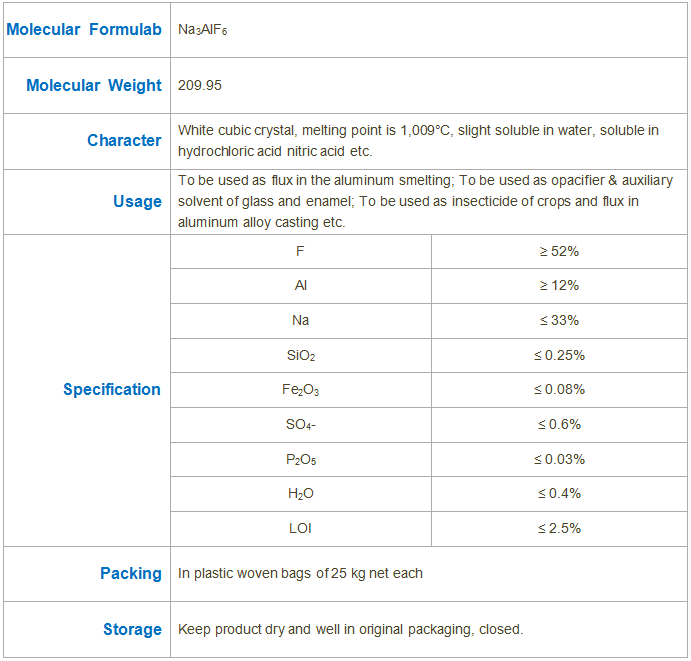Click the Storage instructions text
Screen dimensions: 691x661
pyautogui.click(x=350, y=629)
